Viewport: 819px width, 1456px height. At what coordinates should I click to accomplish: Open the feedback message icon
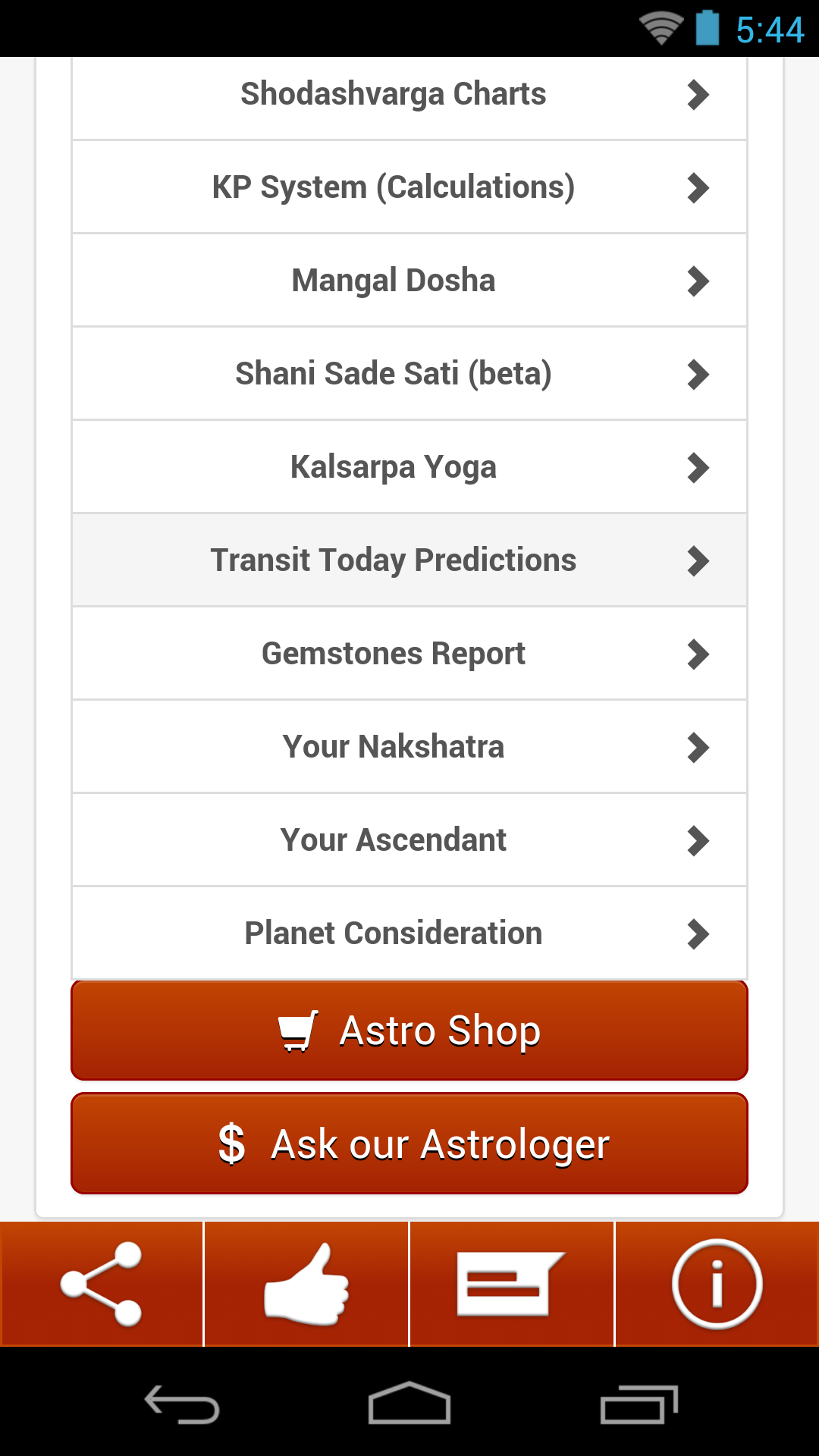[x=511, y=1284]
